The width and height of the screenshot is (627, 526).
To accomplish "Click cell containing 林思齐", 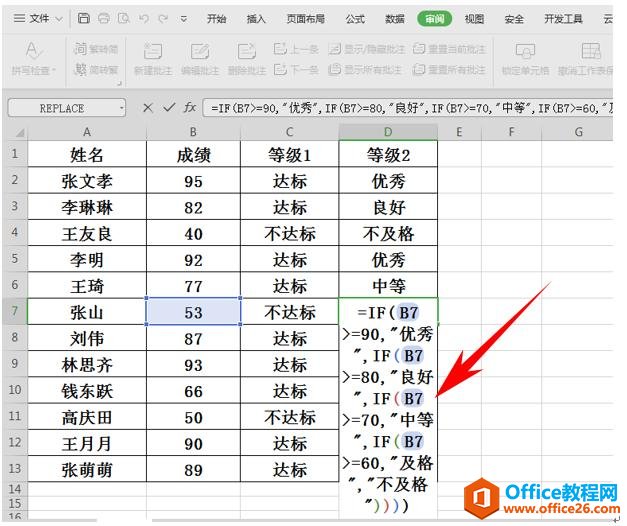I will point(87,364).
